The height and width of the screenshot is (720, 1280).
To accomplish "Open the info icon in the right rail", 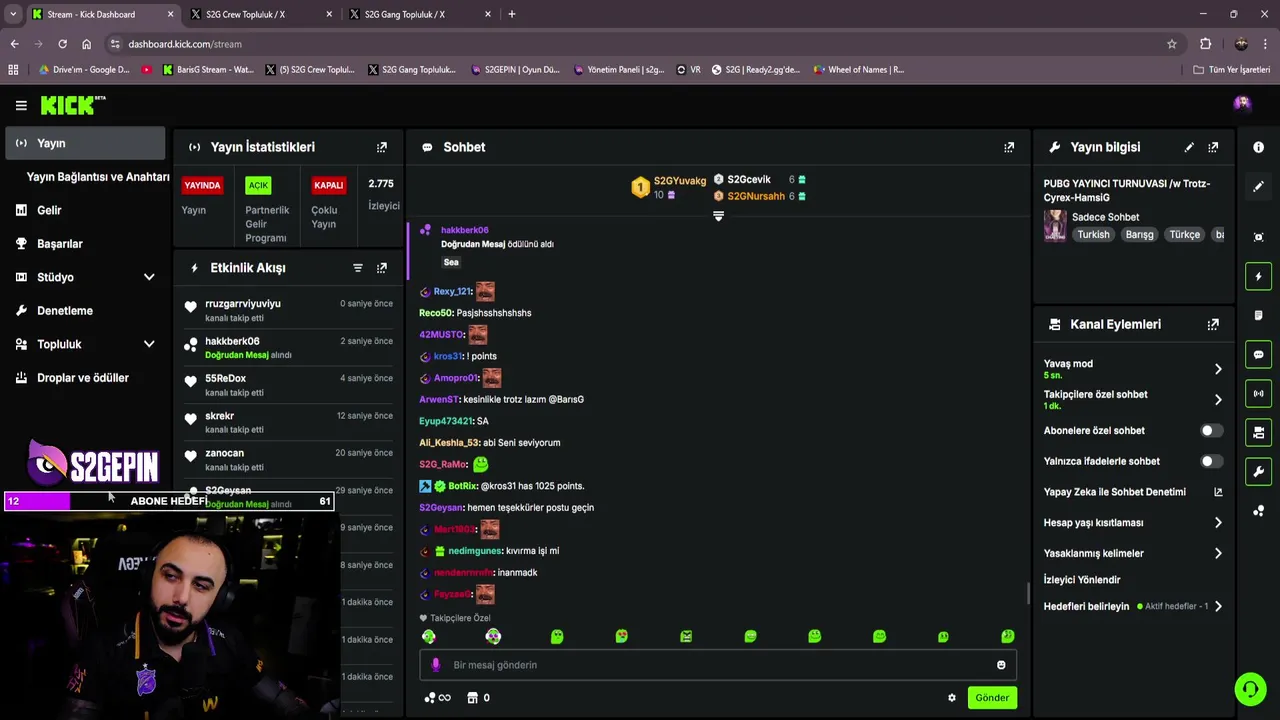I will pyautogui.click(x=1259, y=147).
